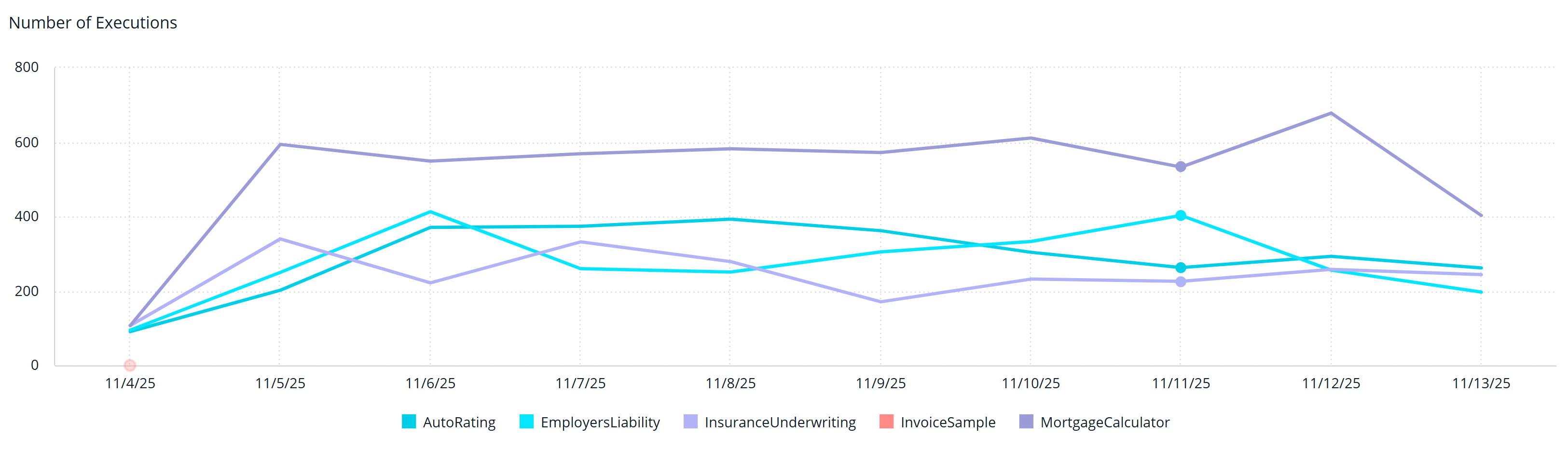Click the InvoiceSample legend color square
The image size is (1568, 451).
tap(886, 422)
